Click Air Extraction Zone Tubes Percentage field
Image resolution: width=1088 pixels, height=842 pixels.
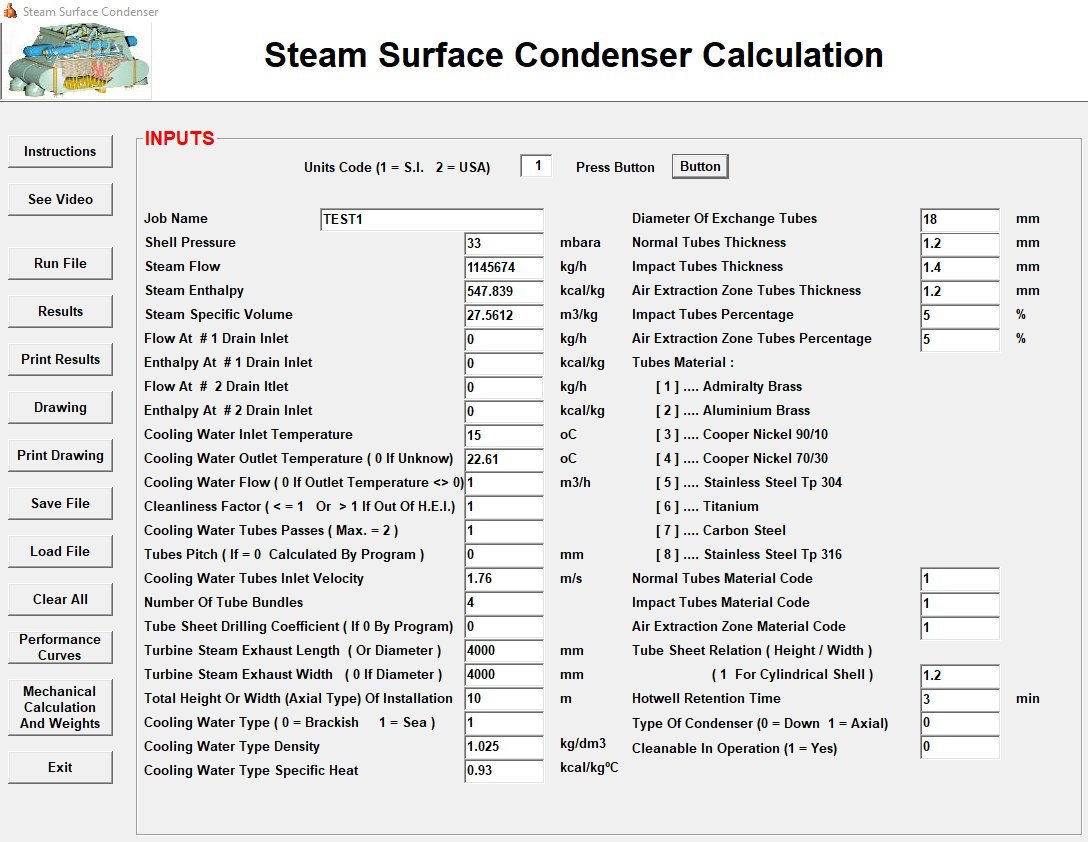[960, 339]
